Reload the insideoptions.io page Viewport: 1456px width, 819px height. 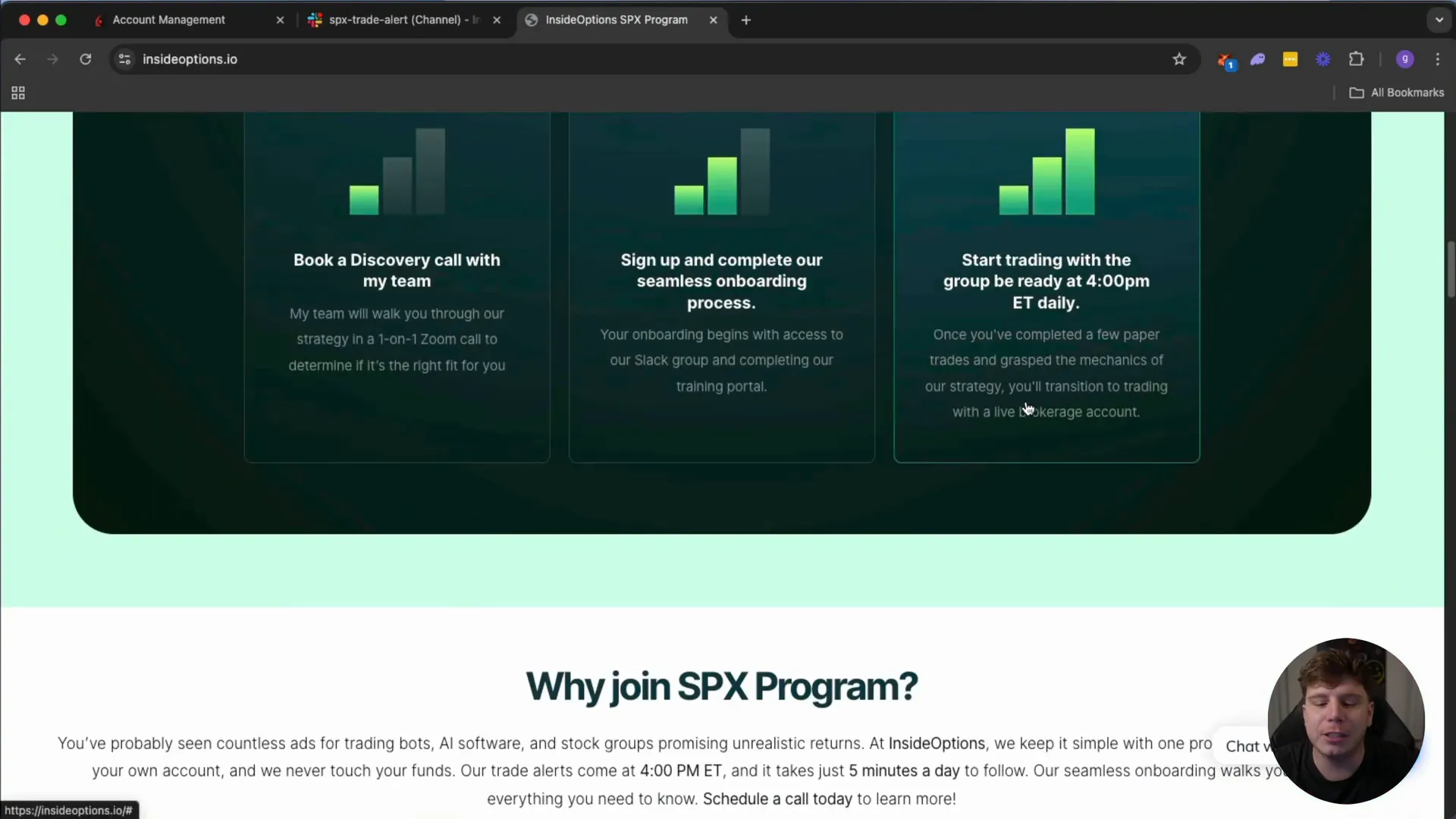[x=86, y=59]
